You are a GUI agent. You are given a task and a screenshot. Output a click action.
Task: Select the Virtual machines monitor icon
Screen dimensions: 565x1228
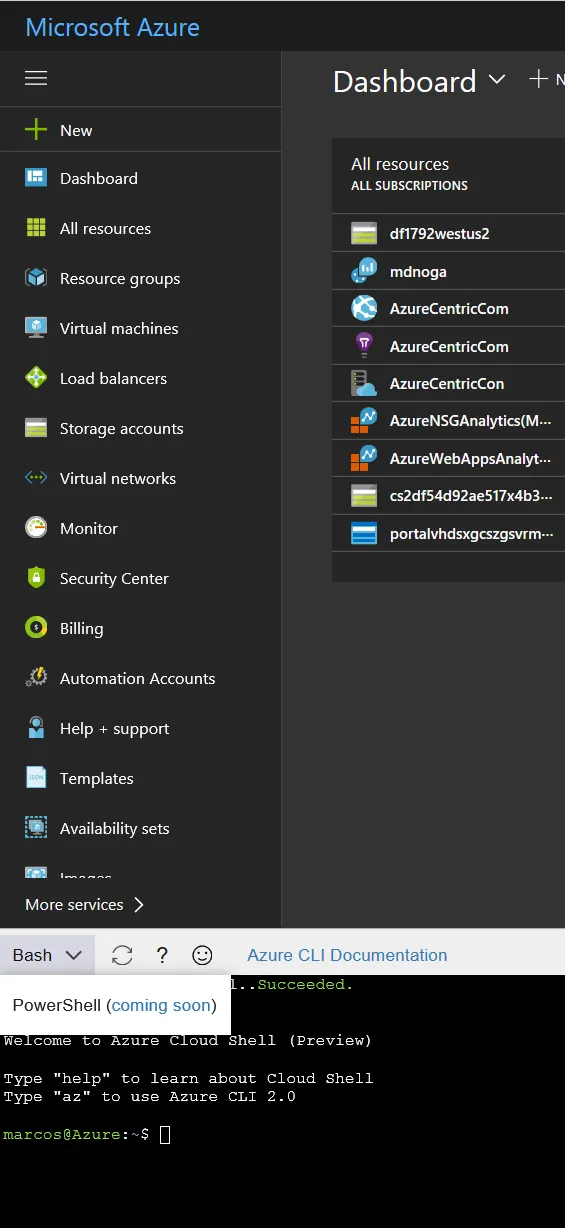(36, 328)
